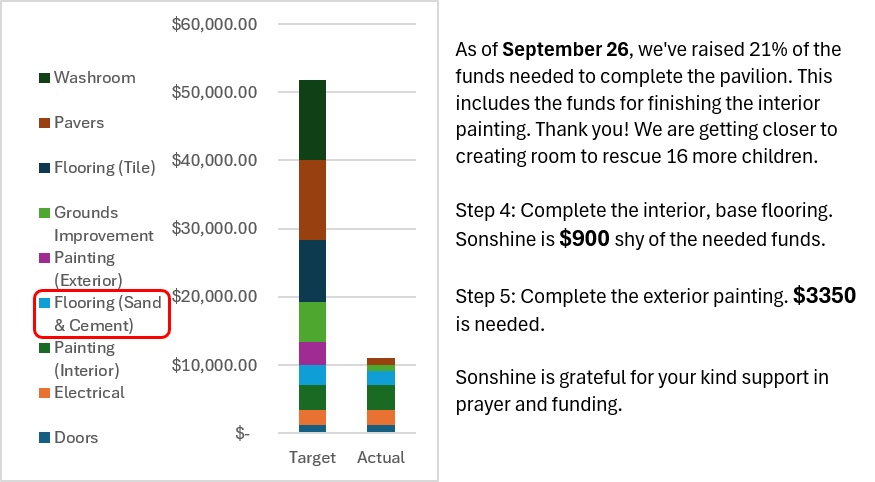Select the Target axis label

312,457
